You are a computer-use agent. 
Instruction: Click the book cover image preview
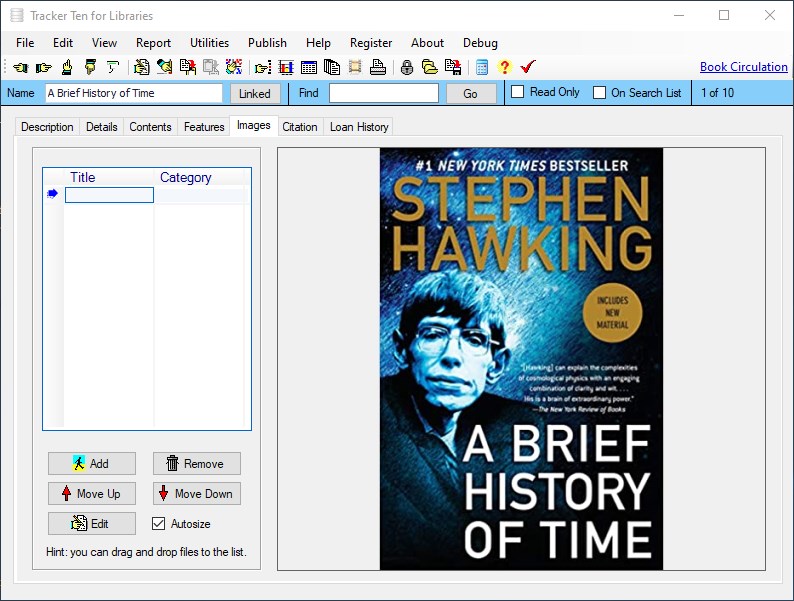521,359
